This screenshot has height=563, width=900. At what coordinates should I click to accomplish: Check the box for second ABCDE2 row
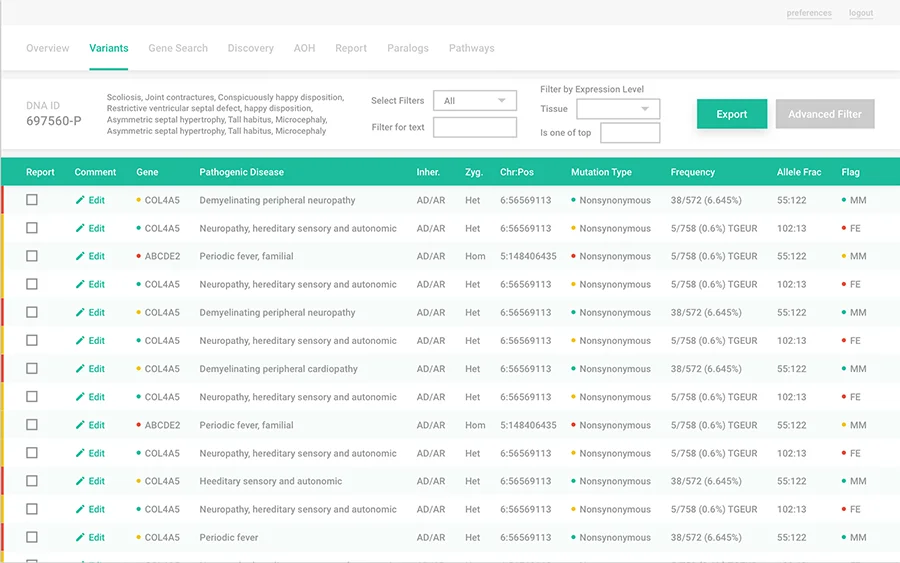click(x=32, y=425)
